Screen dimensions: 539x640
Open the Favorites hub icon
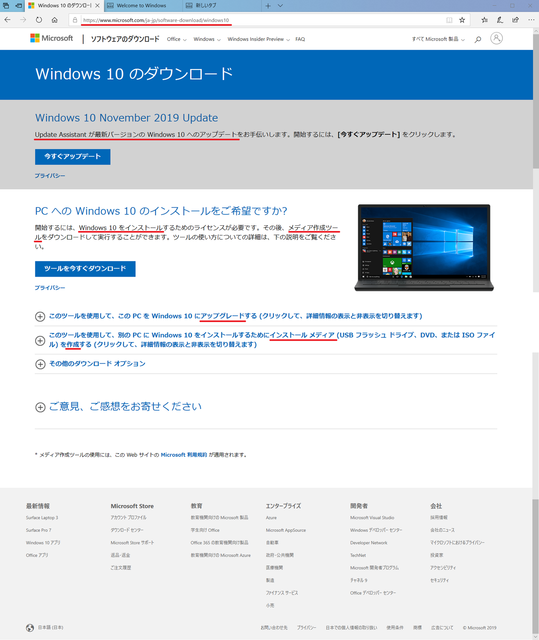point(484,20)
